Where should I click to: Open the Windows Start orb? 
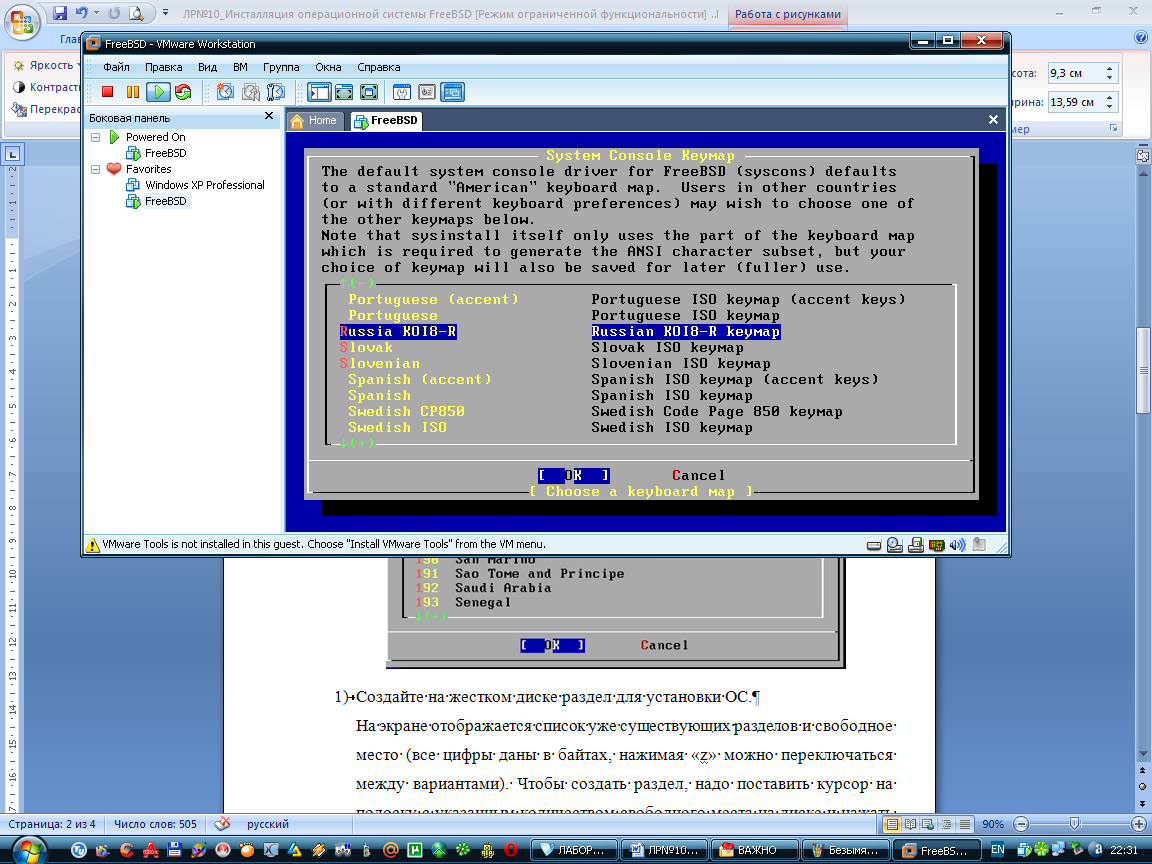[29, 849]
